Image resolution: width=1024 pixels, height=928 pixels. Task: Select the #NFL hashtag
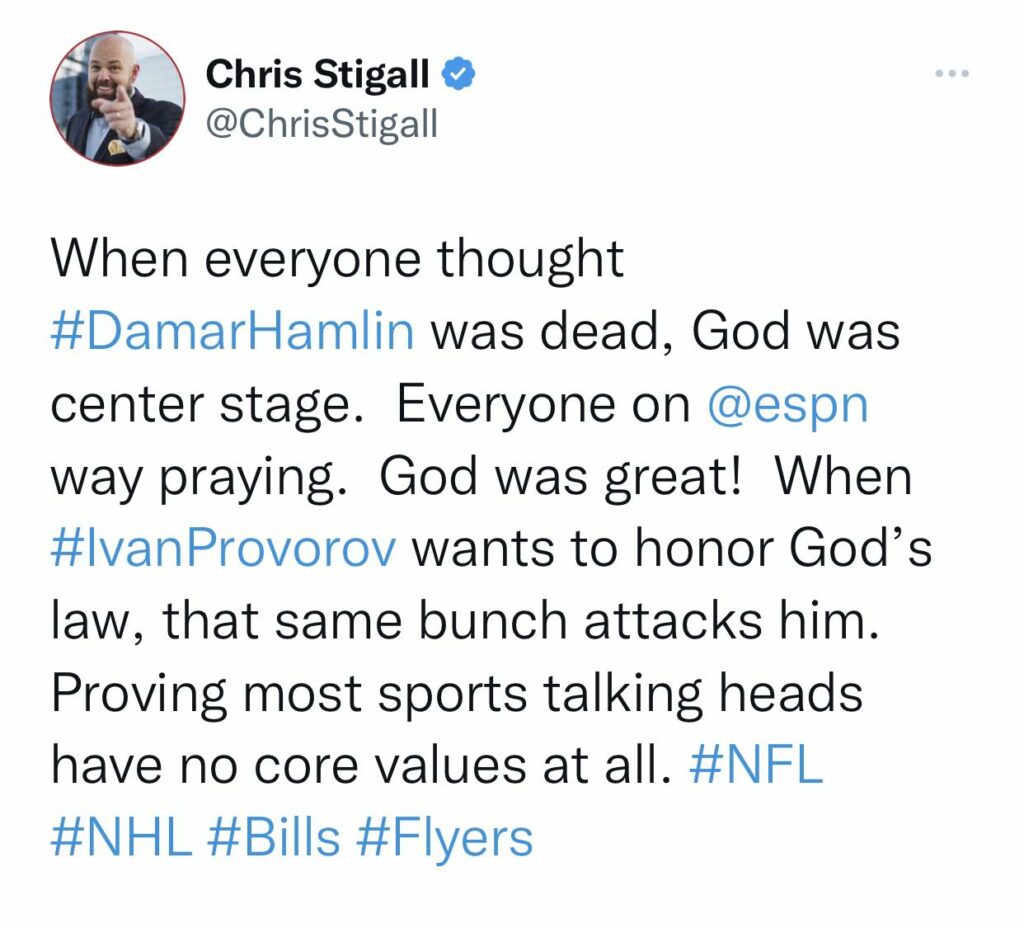[x=756, y=766]
